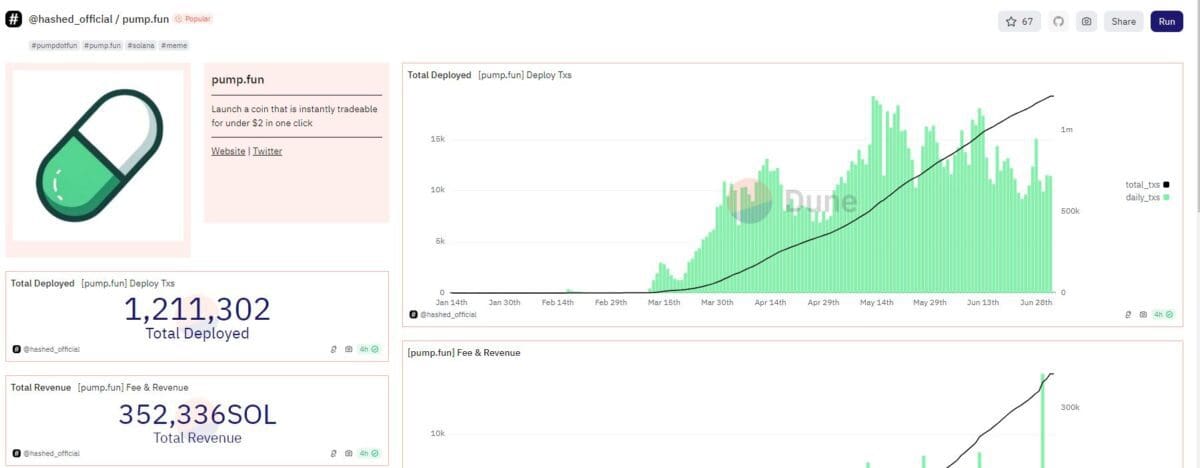This screenshot has width=1200, height=468.
Task: Click the 15k y-axis label on Deploy chart
Action: point(437,139)
